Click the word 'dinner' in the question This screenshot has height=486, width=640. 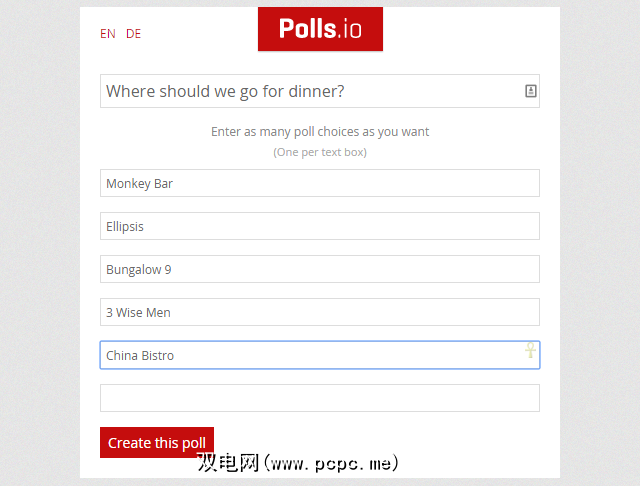tap(316, 92)
